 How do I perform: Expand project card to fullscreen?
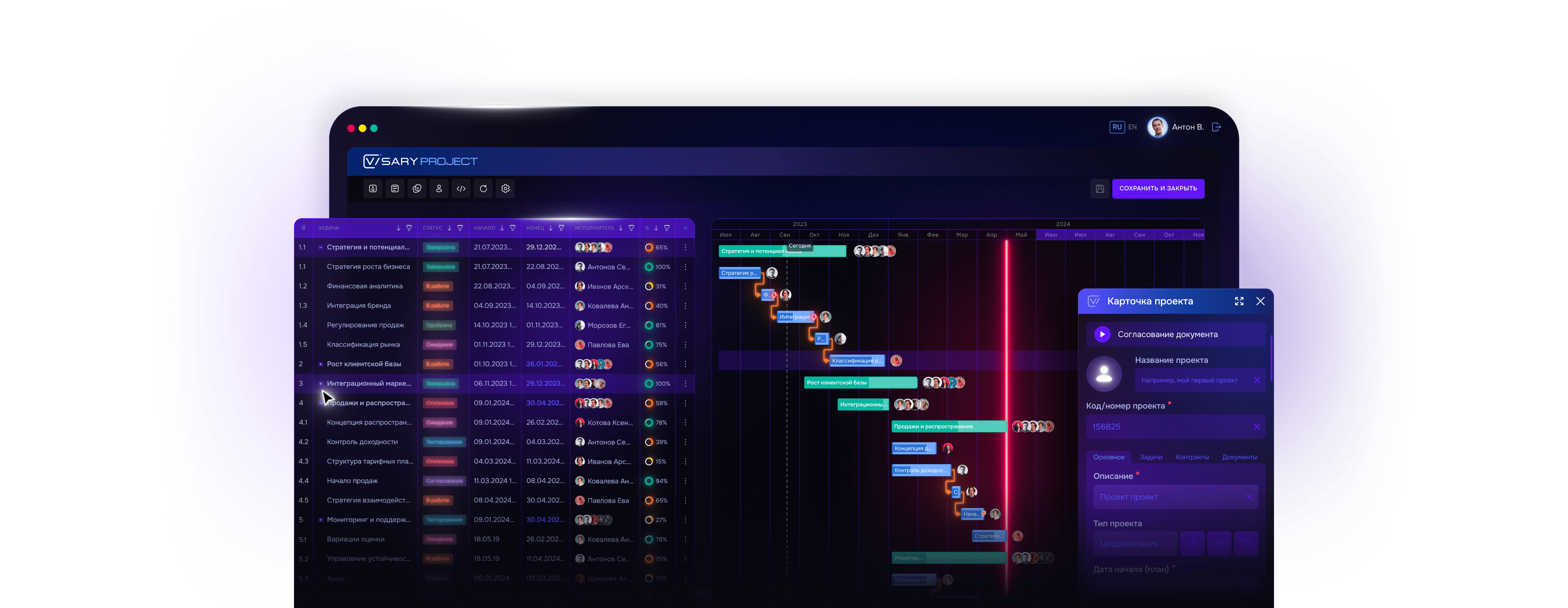1239,301
